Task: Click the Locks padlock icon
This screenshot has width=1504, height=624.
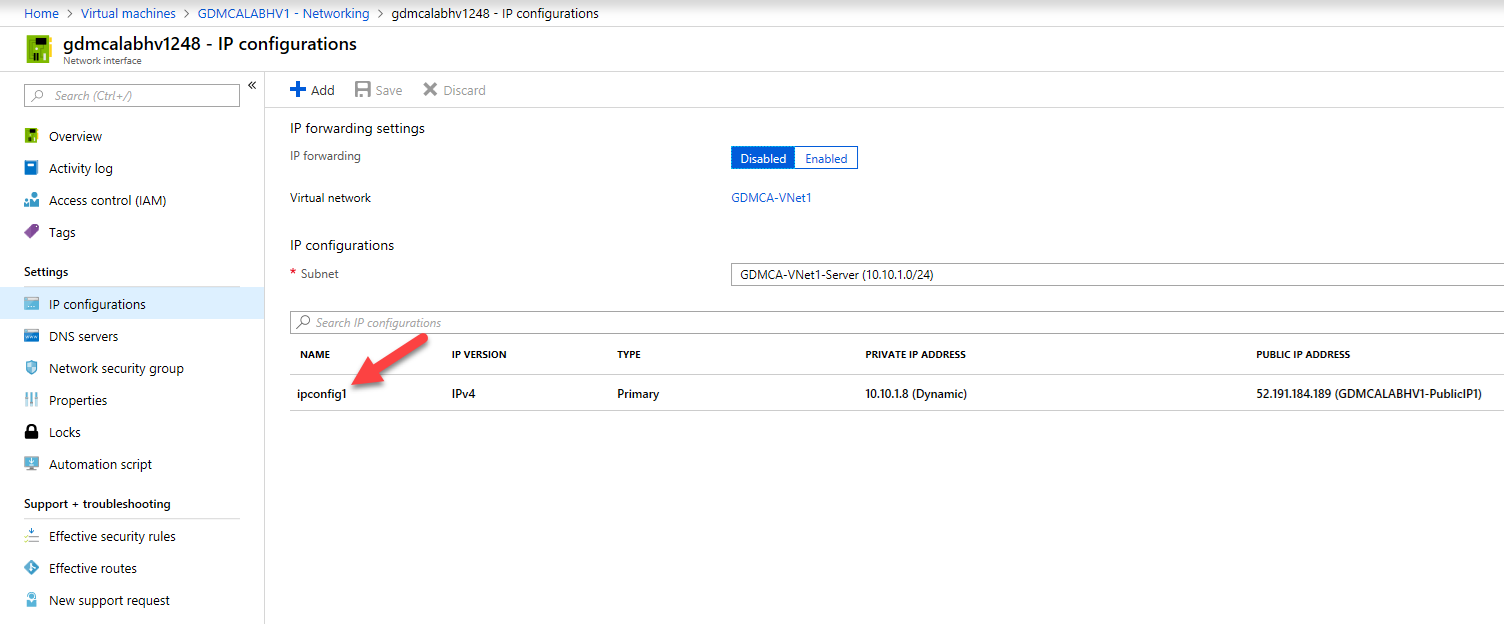Action: [31, 432]
